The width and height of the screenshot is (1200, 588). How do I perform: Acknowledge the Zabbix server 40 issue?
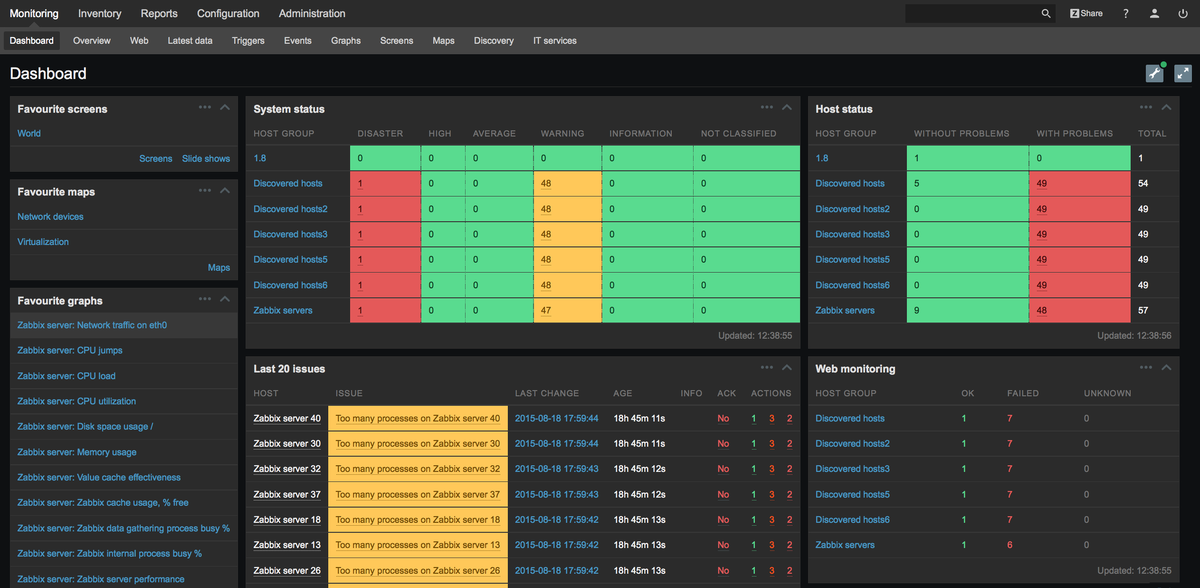click(x=723, y=418)
